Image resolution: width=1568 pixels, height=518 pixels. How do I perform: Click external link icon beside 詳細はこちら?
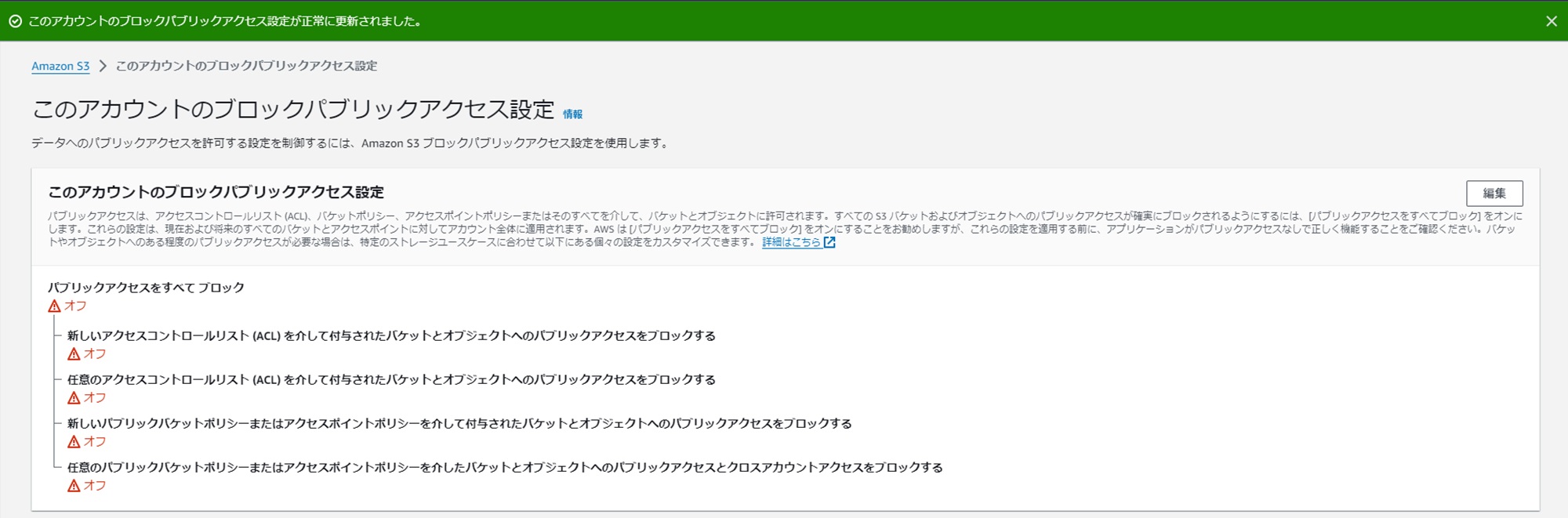pos(829,242)
